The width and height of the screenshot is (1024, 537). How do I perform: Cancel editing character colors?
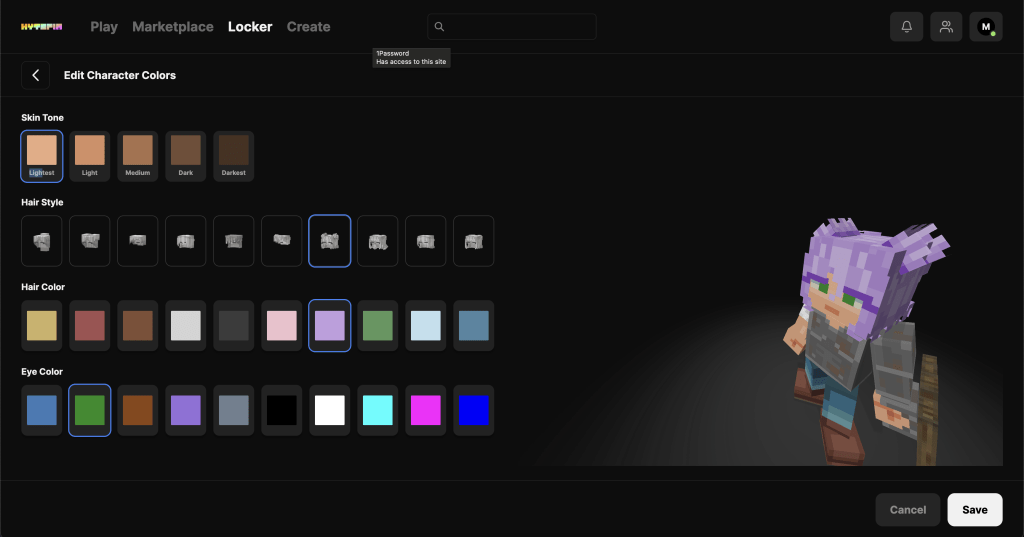[908, 510]
